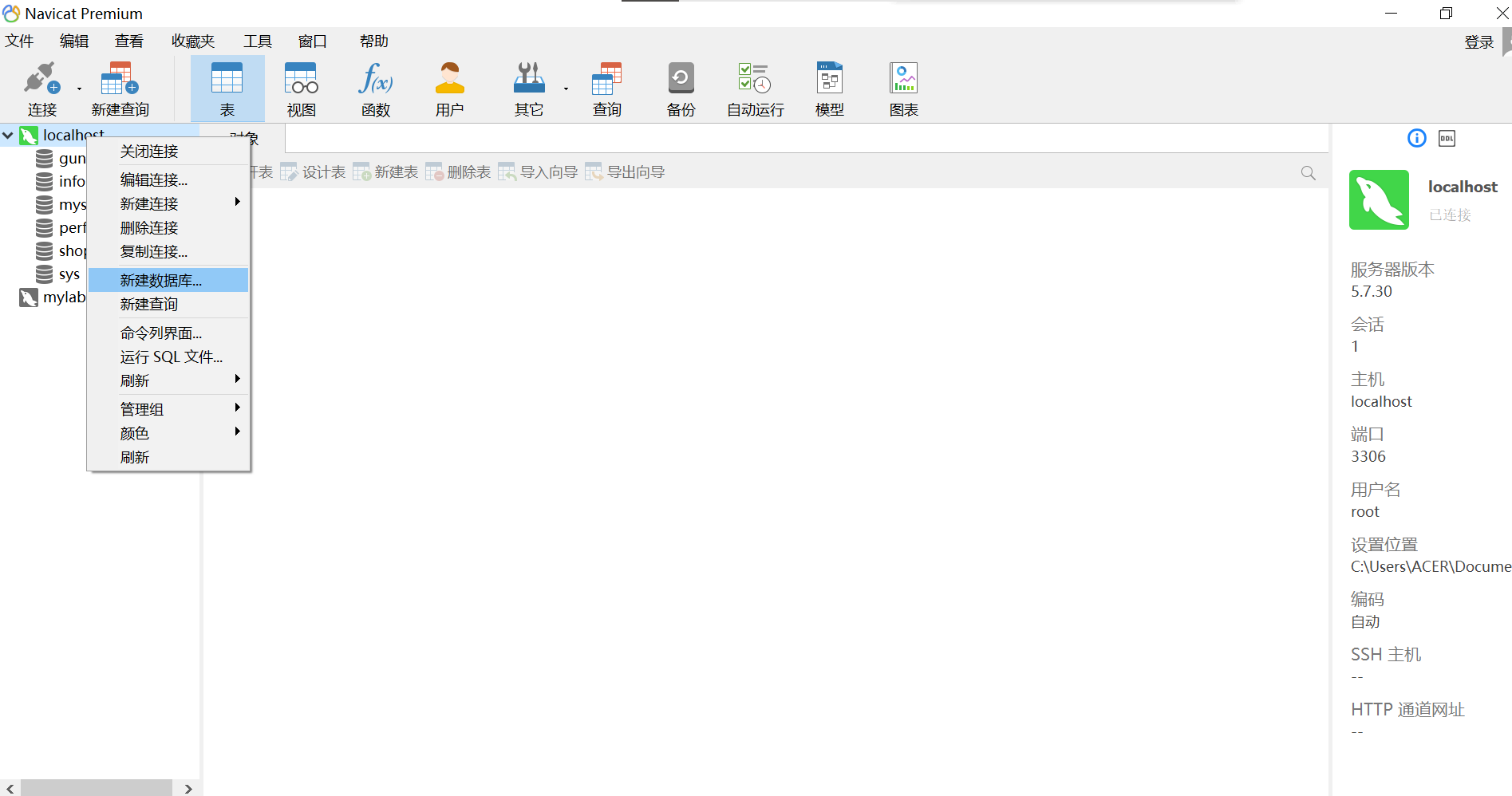
Task: Show the DDL info in the right panel
Action: 1447,137
